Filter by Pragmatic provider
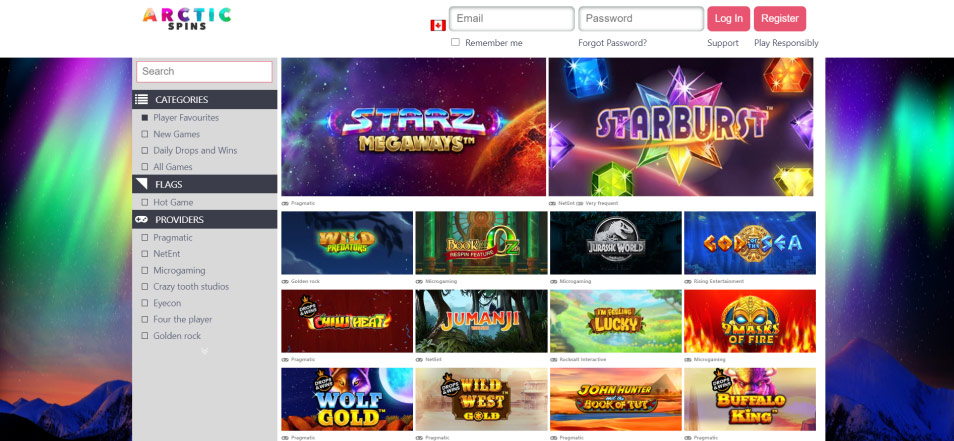The height and width of the screenshot is (441, 954). tap(145, 237)
